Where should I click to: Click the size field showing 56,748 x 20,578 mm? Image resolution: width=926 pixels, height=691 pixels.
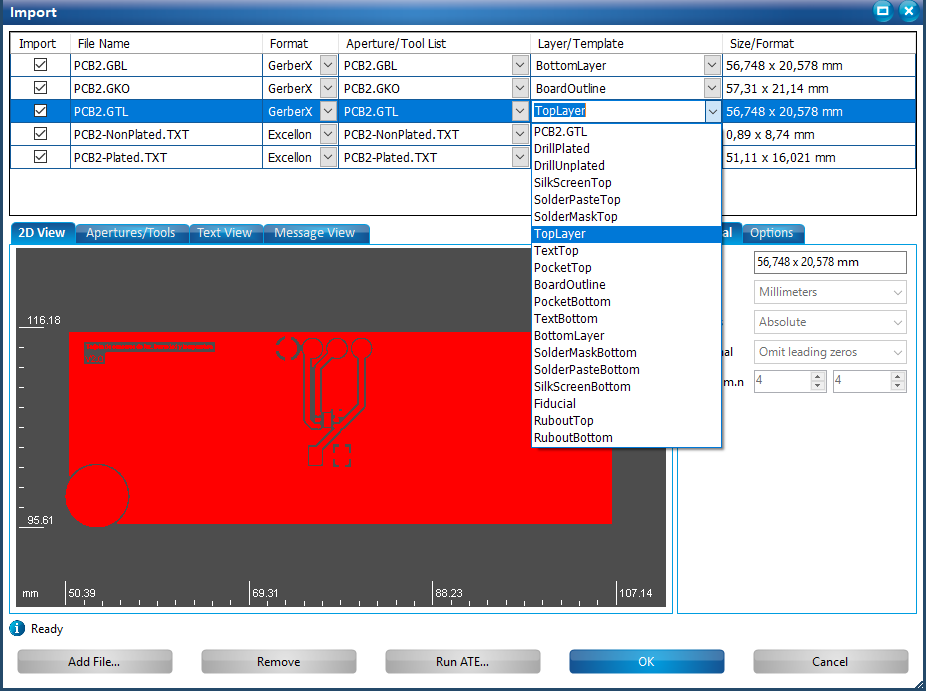830,262
